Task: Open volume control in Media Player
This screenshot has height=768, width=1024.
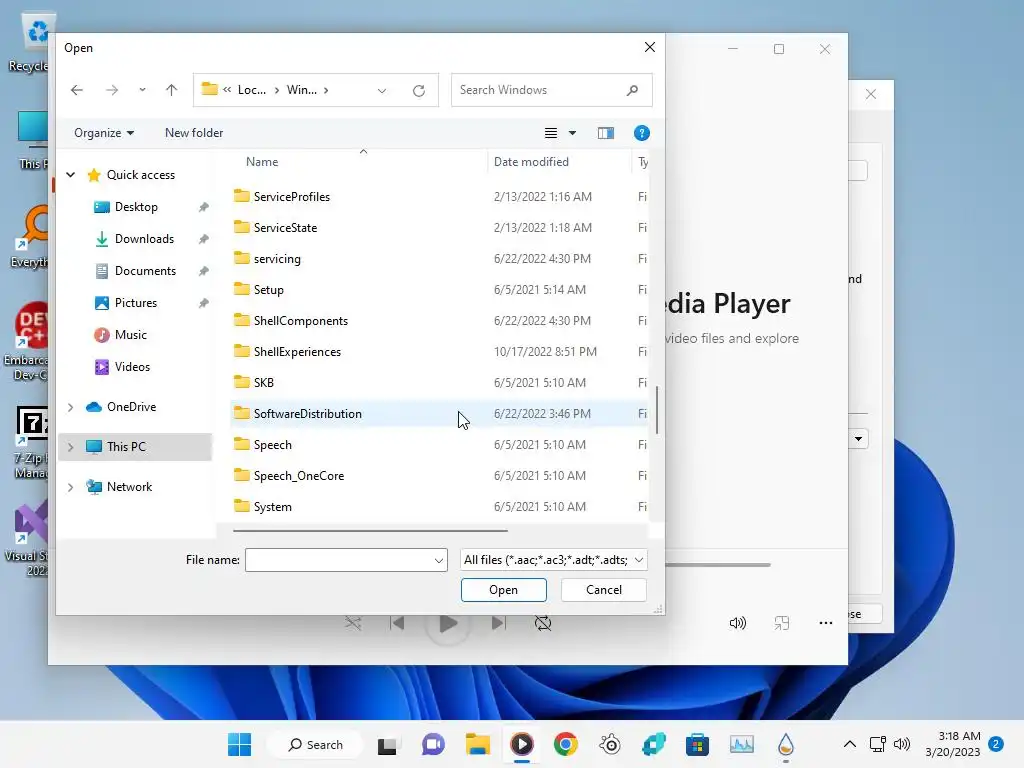Action: (737, 623)
